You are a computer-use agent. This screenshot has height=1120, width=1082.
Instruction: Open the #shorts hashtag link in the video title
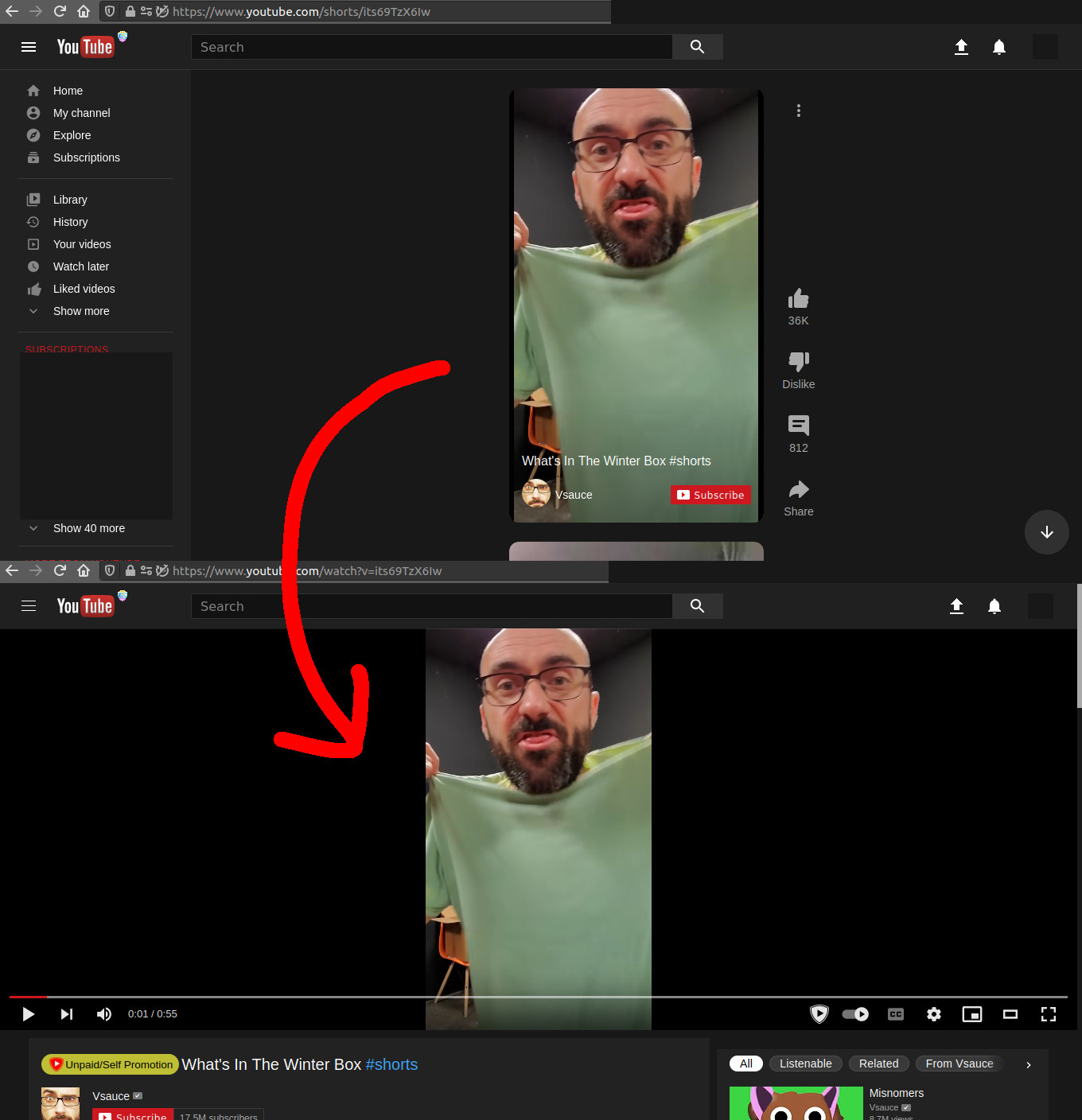391,1064
